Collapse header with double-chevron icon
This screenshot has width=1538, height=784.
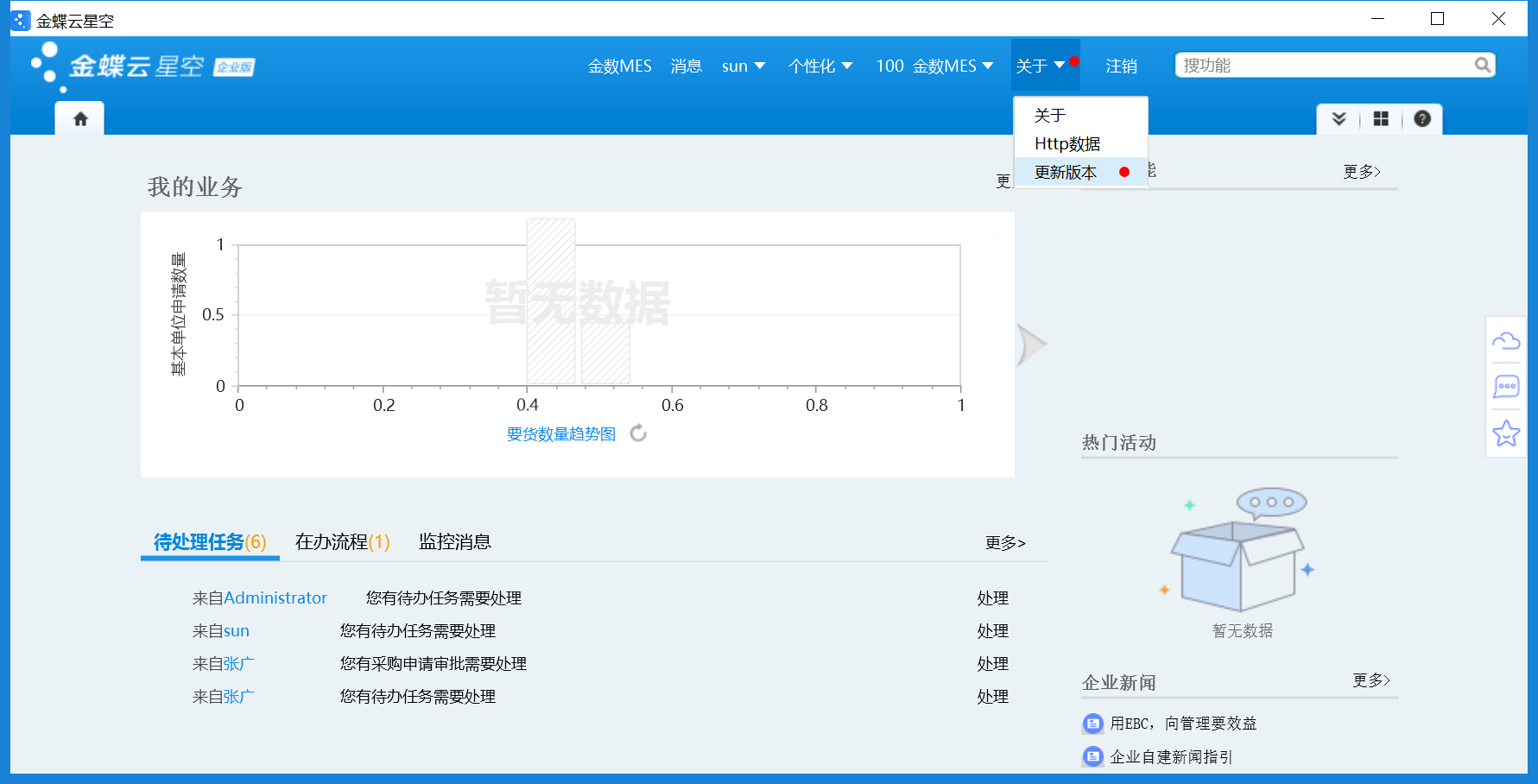1339,119
